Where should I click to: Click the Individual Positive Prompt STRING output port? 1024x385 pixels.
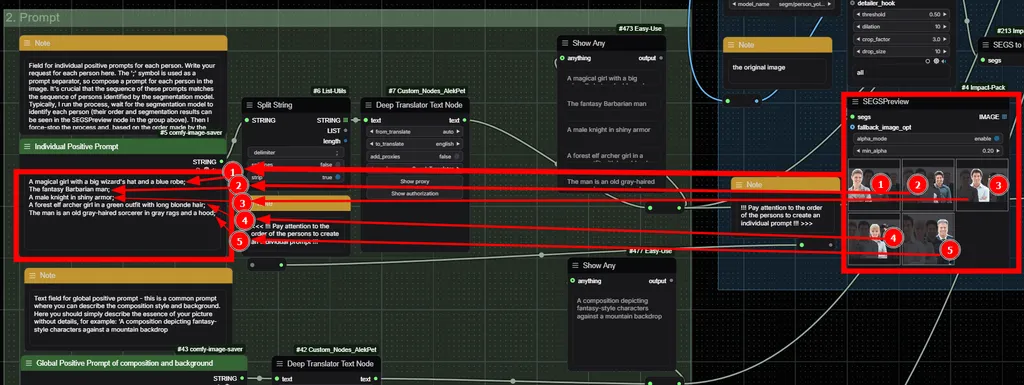tap(221, 161)
